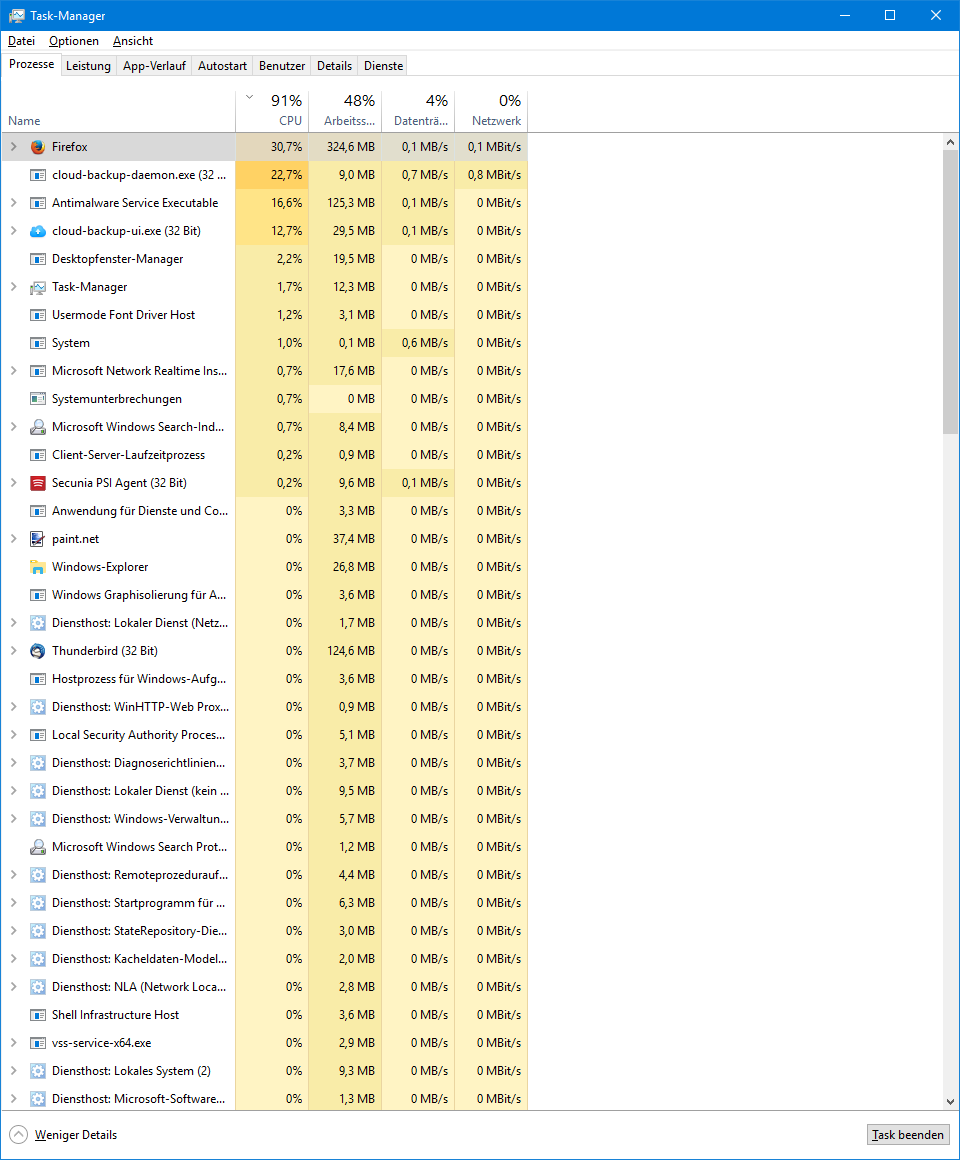Viewport: 960px width, 1160px height.
Task: Switch to the Autostart tab
Action: coord(222,66)
